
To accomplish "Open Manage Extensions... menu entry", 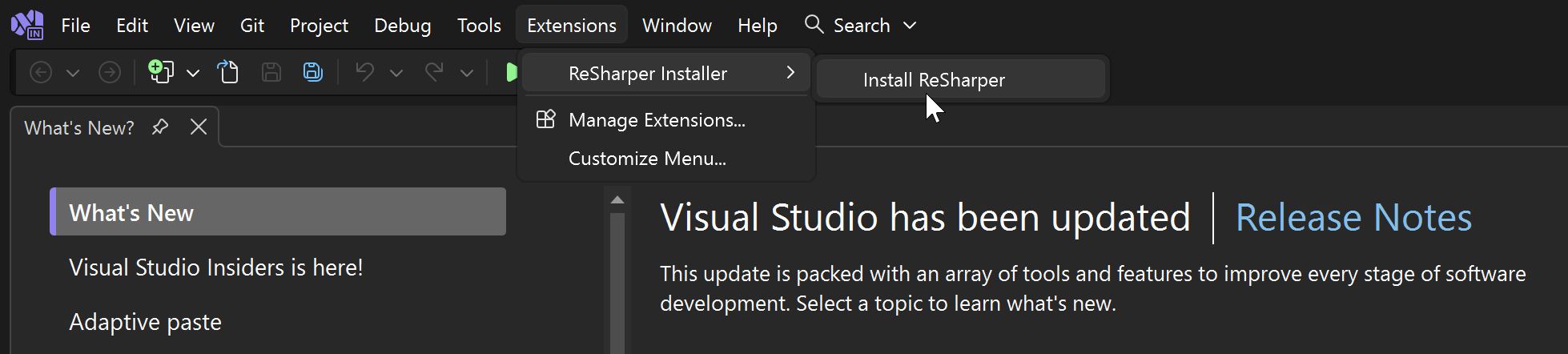I will (x=657, y=120).
